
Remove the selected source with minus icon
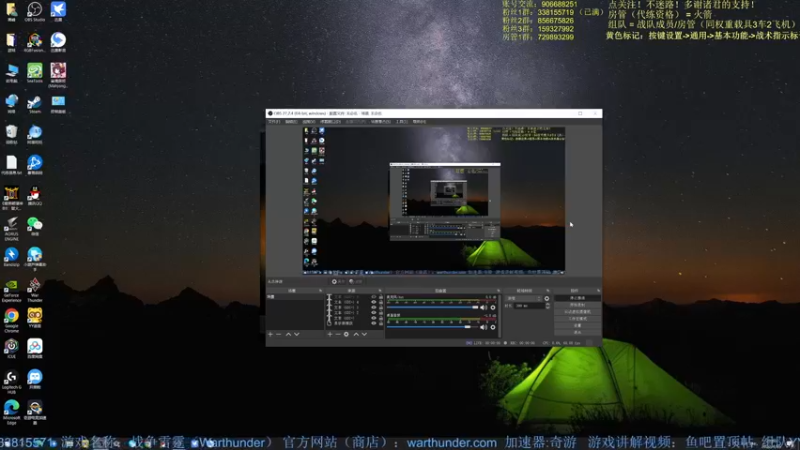pyautogui.click(x=338, y=334)
